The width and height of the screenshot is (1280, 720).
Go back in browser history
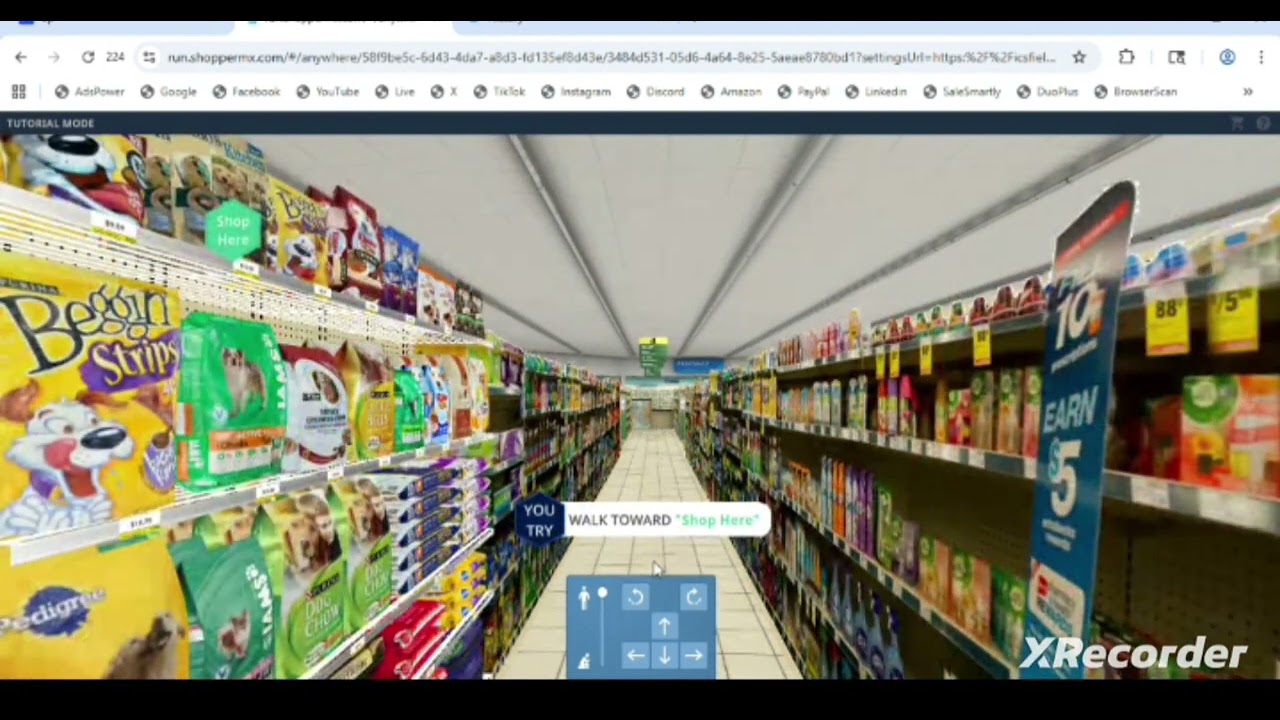(x=21, y=58)
